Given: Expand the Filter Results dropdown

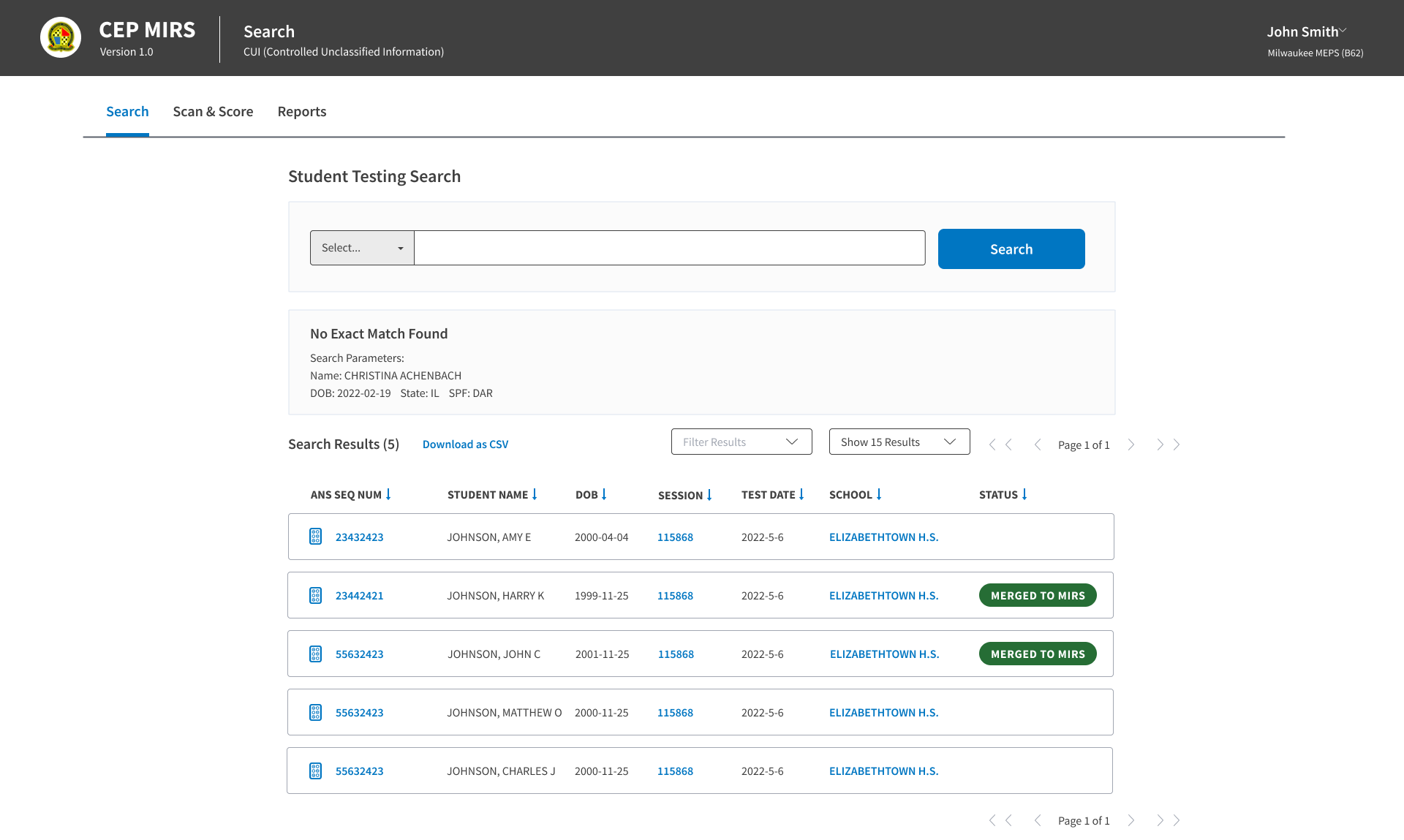Looking at the screenshot, I should click(741, 442).
